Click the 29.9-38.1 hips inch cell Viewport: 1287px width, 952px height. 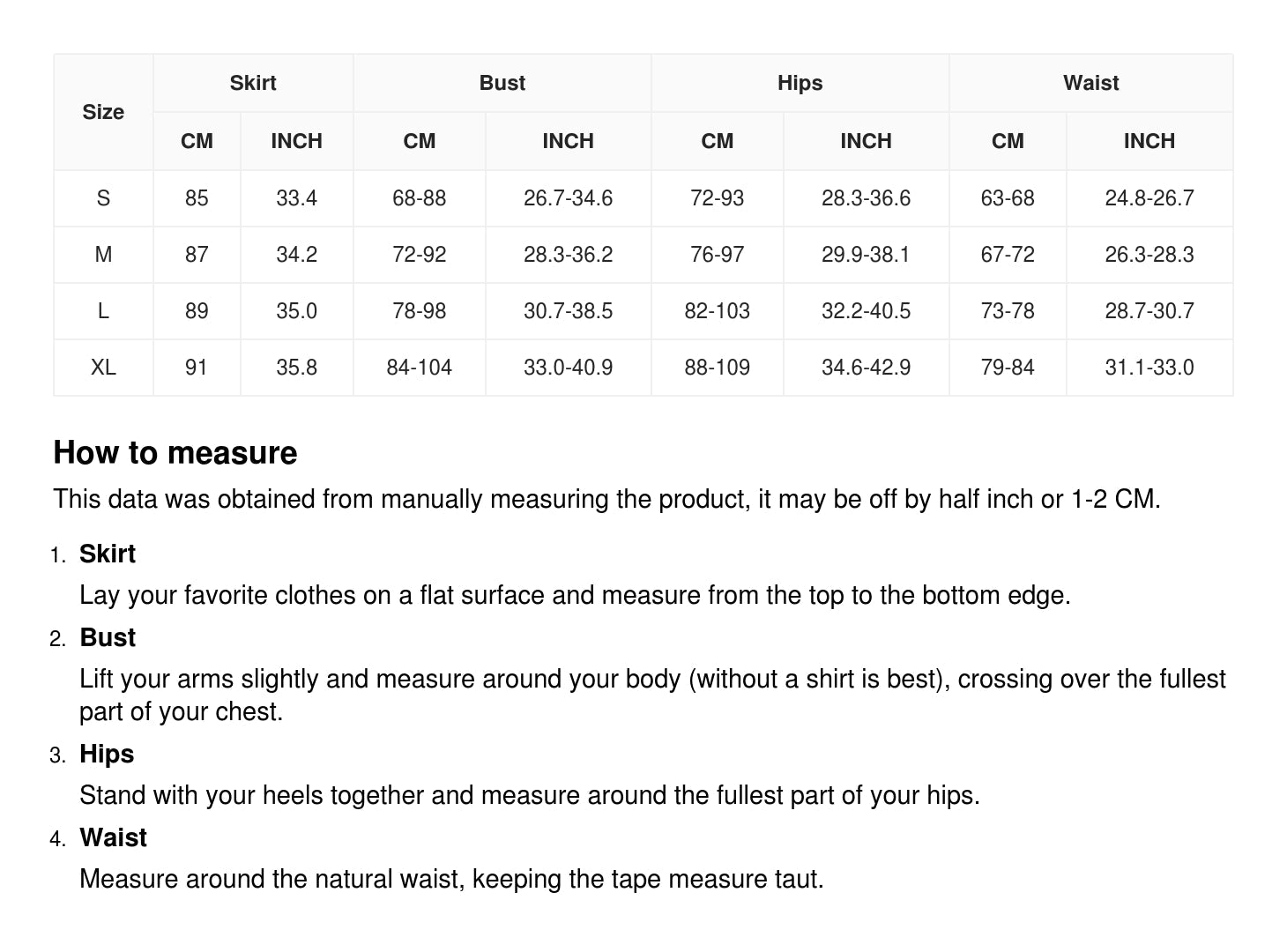866,255
